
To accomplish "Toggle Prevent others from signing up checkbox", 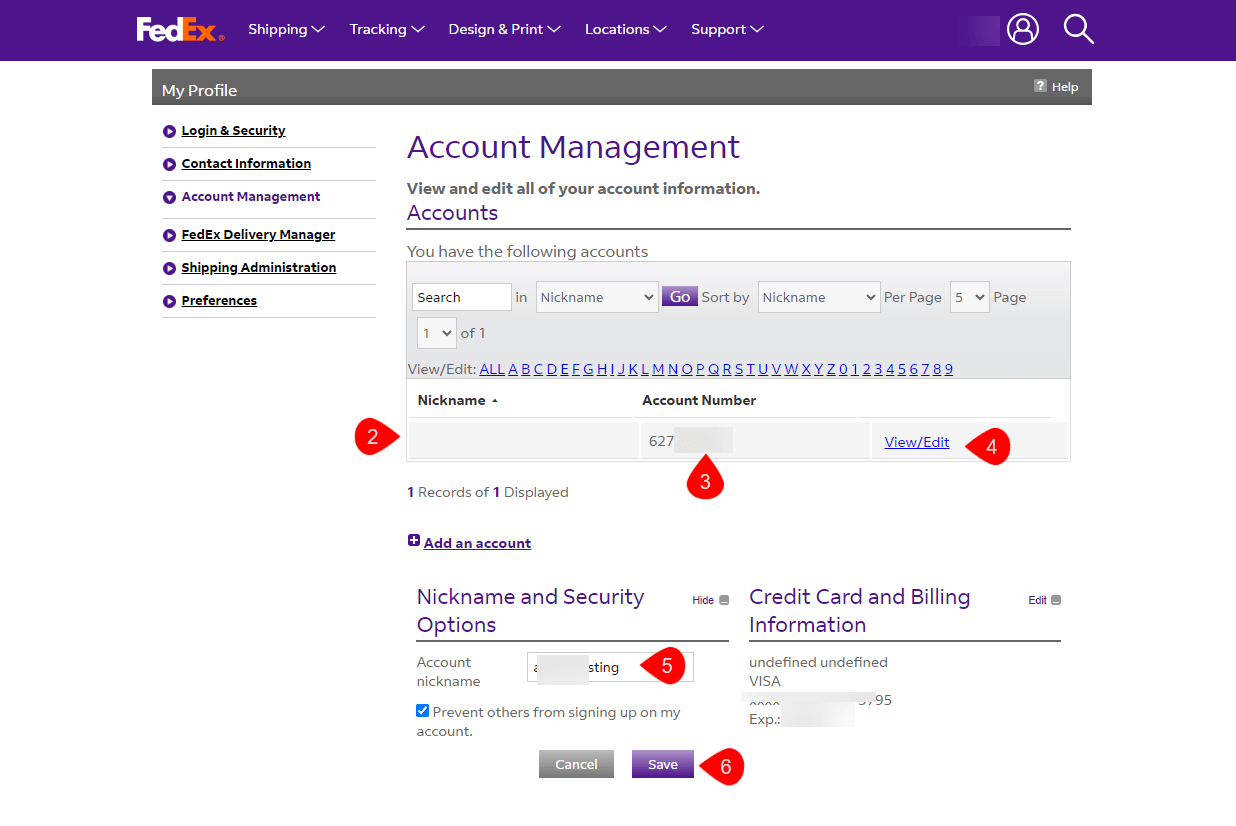I will [x=423, y=711].
